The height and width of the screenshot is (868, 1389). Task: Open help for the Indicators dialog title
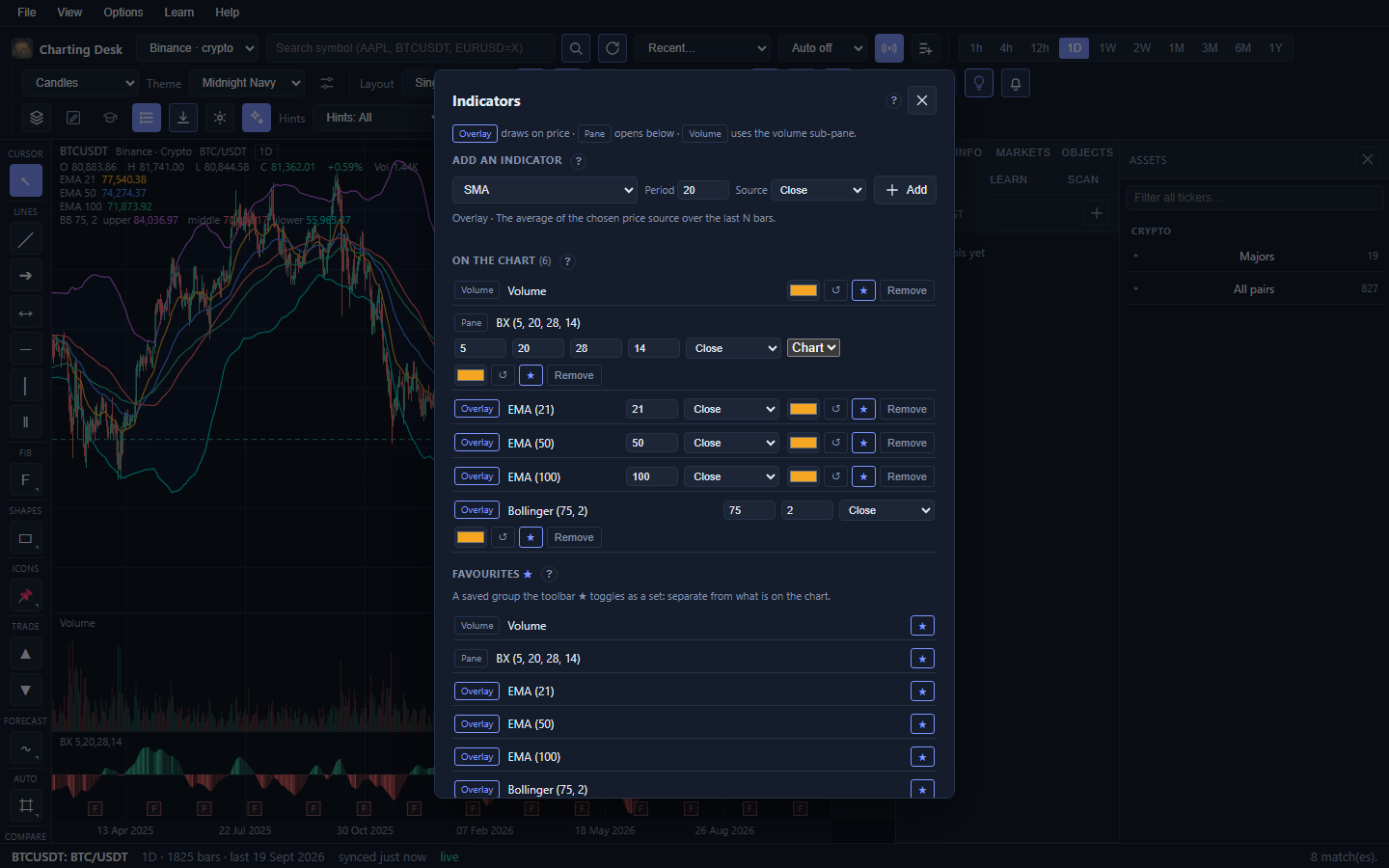(894, 100)
